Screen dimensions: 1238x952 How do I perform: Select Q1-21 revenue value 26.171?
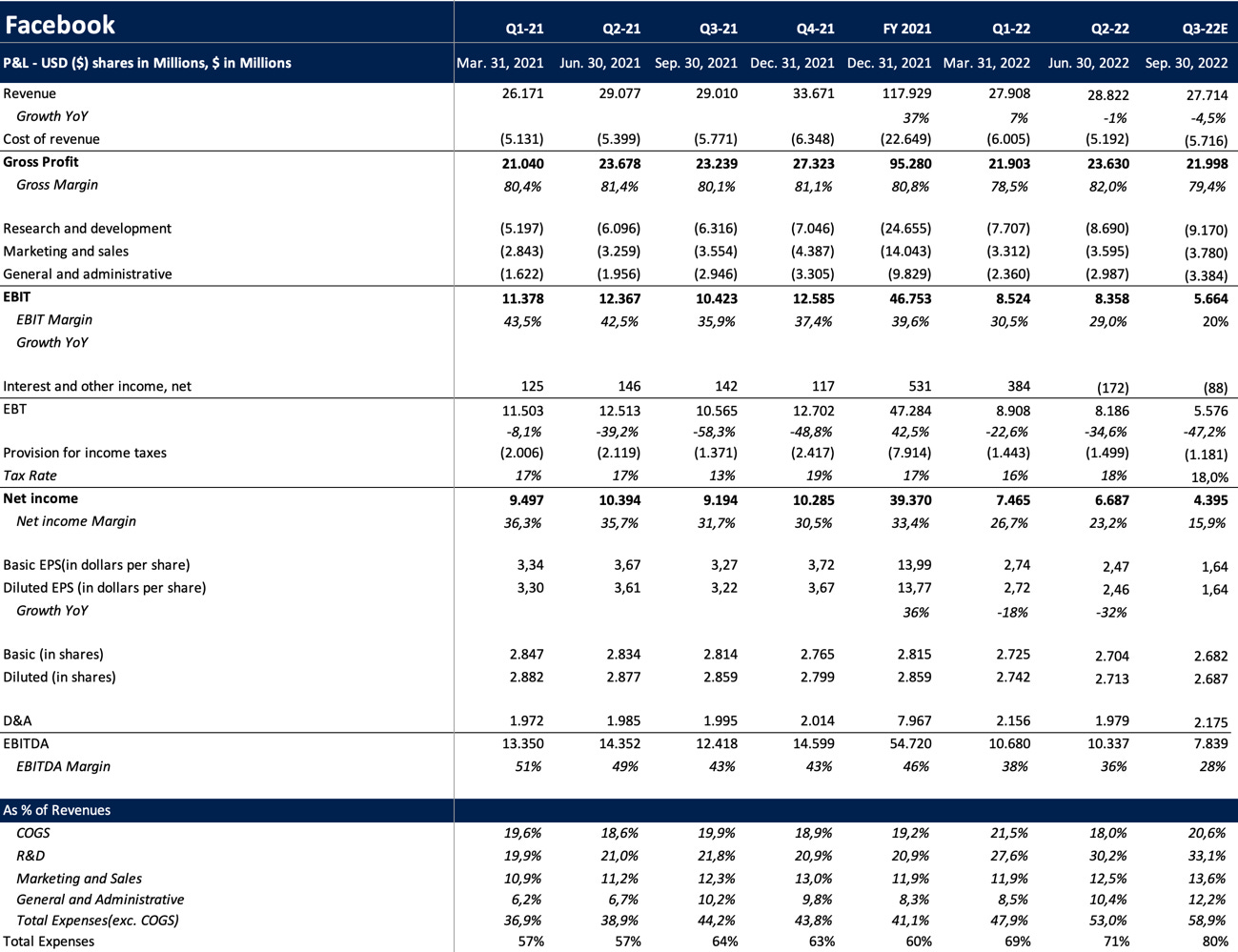[522, 93]
